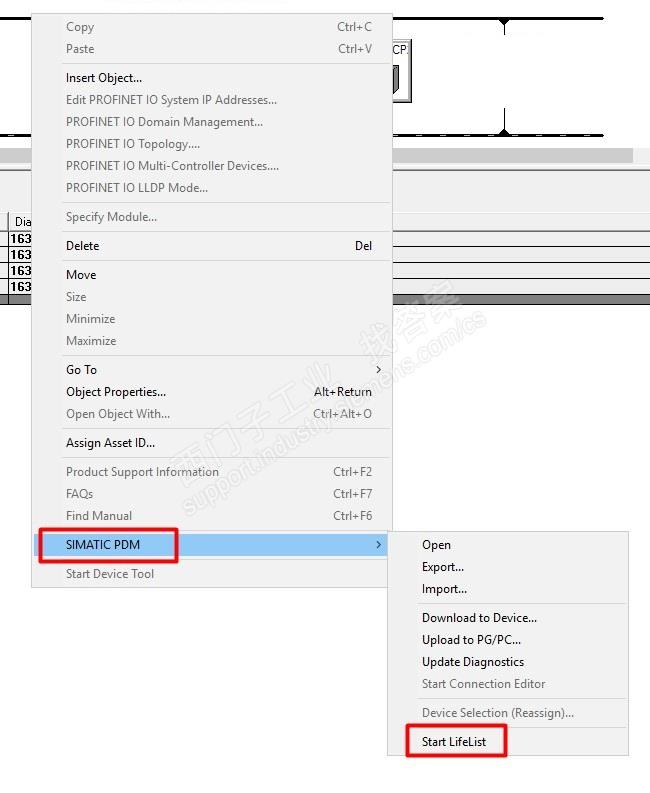This screenshot has width=650, height=793.
Task: Click Start LifeList submenu entry
Action: 508,742
